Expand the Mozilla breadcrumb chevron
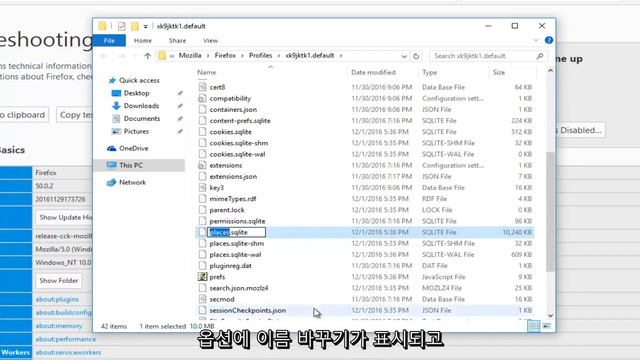The image size is (640, 360). [208, 56]
